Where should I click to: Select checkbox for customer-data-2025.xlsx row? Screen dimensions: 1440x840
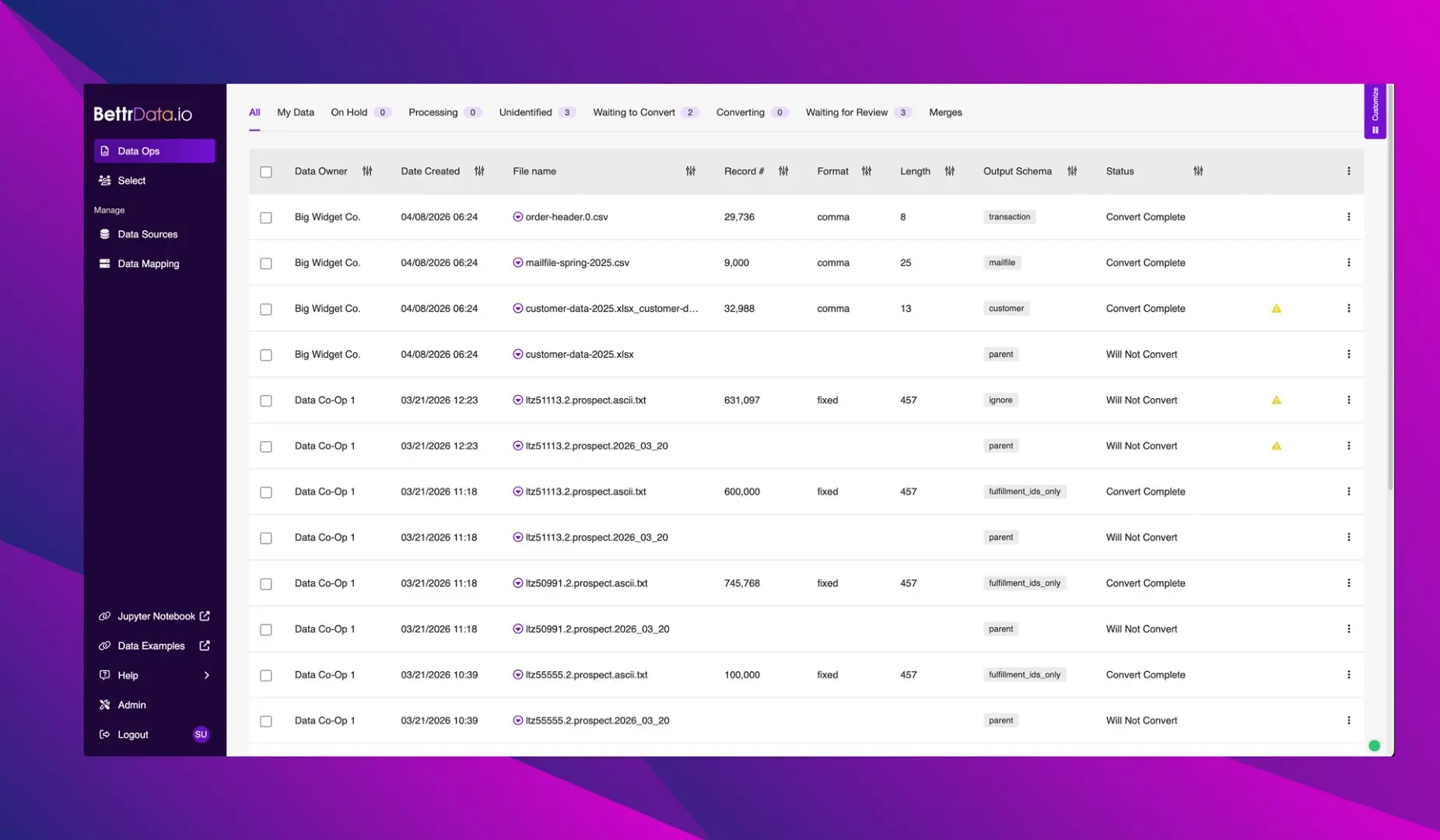[266, 355]
